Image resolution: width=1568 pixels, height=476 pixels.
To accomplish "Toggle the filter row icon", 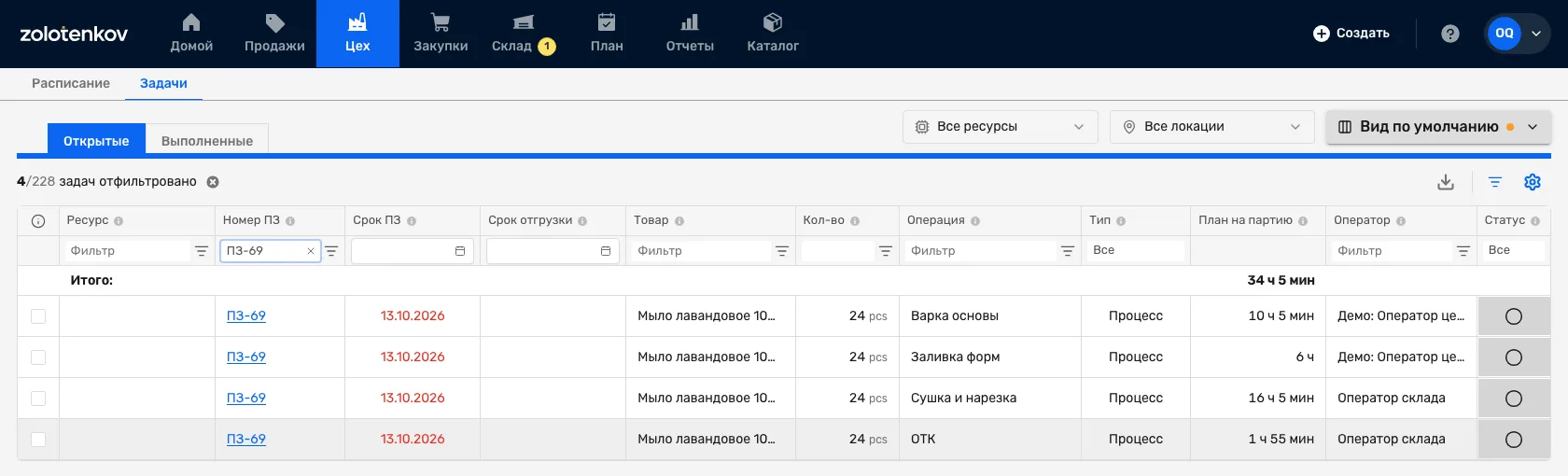I will (1495, 182).
